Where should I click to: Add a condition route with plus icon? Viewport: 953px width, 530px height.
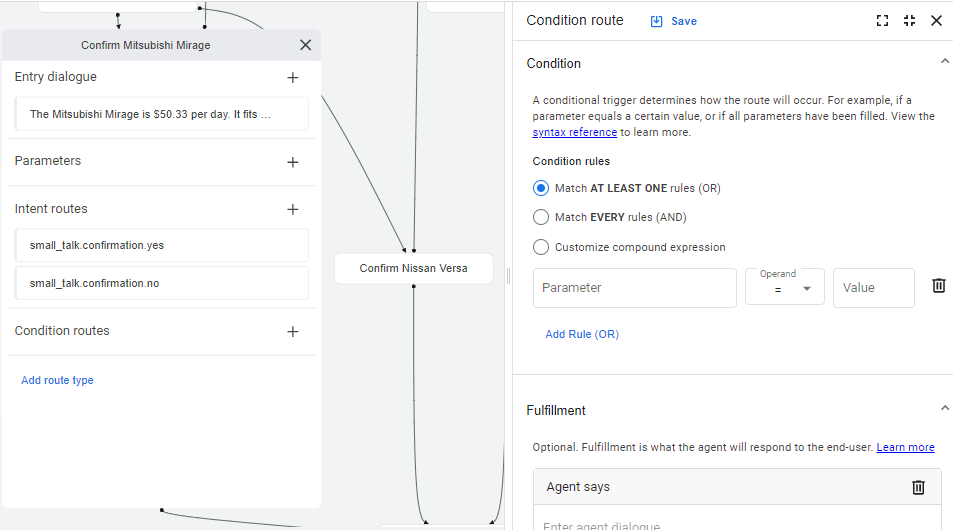pyautogui.click(x=293, y=332)
